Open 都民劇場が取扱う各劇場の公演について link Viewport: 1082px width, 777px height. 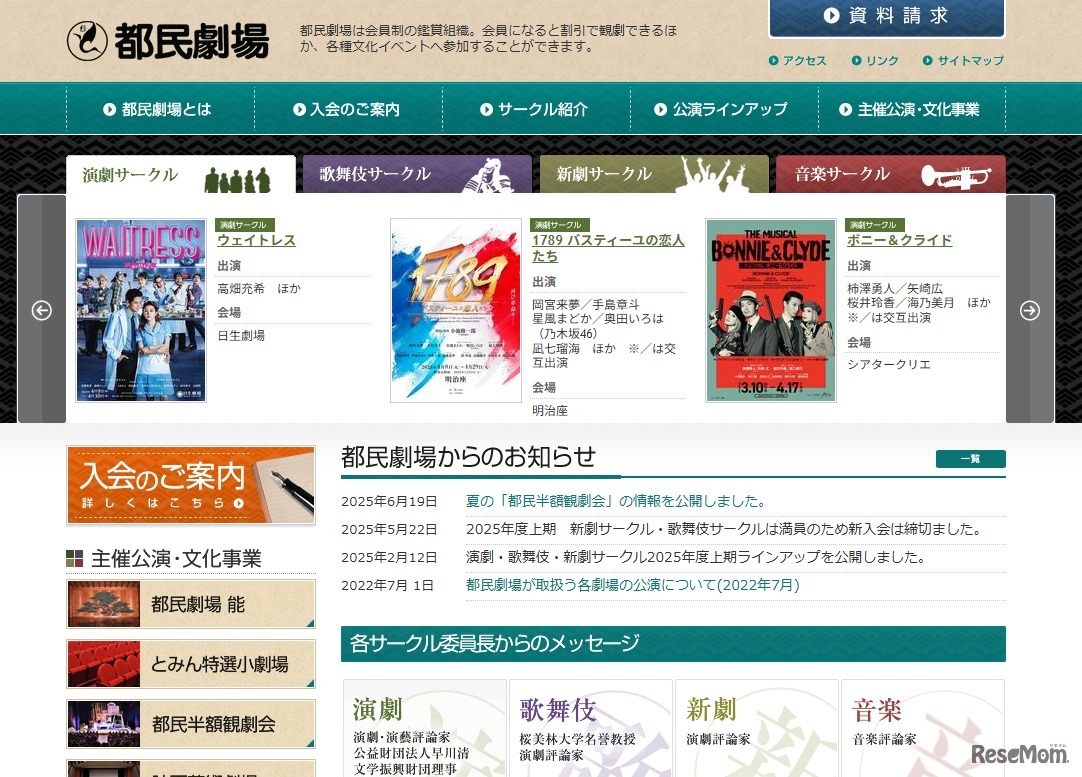tap(633, 585)
